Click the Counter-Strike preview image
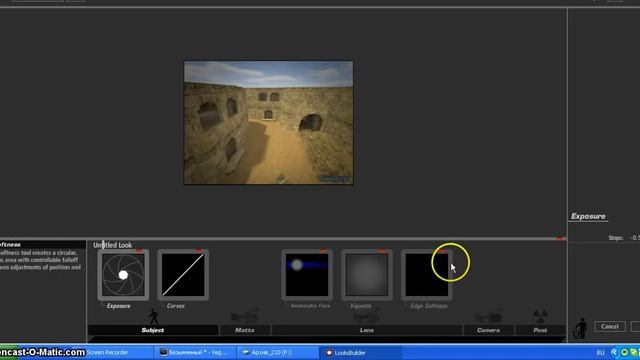This screenshot has height=360, width=640. click(269, 122)
